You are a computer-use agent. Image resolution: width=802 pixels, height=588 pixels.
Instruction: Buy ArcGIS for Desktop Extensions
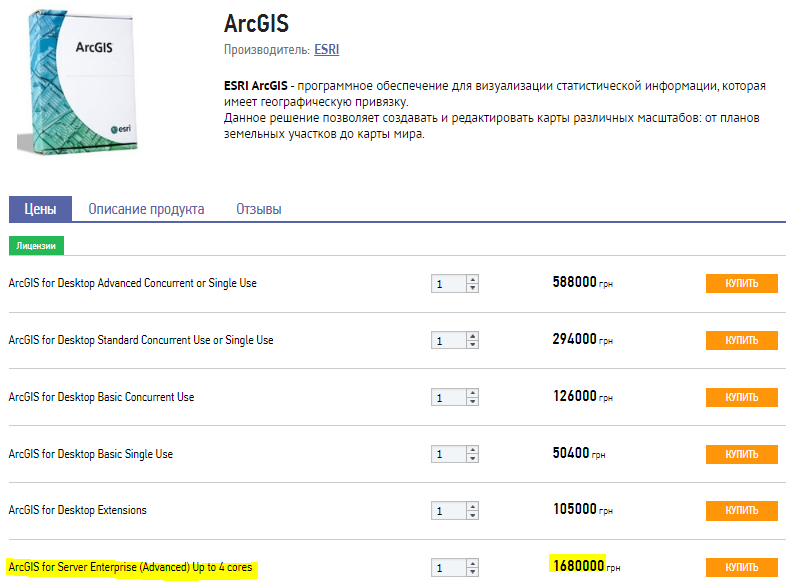point(742,510)
